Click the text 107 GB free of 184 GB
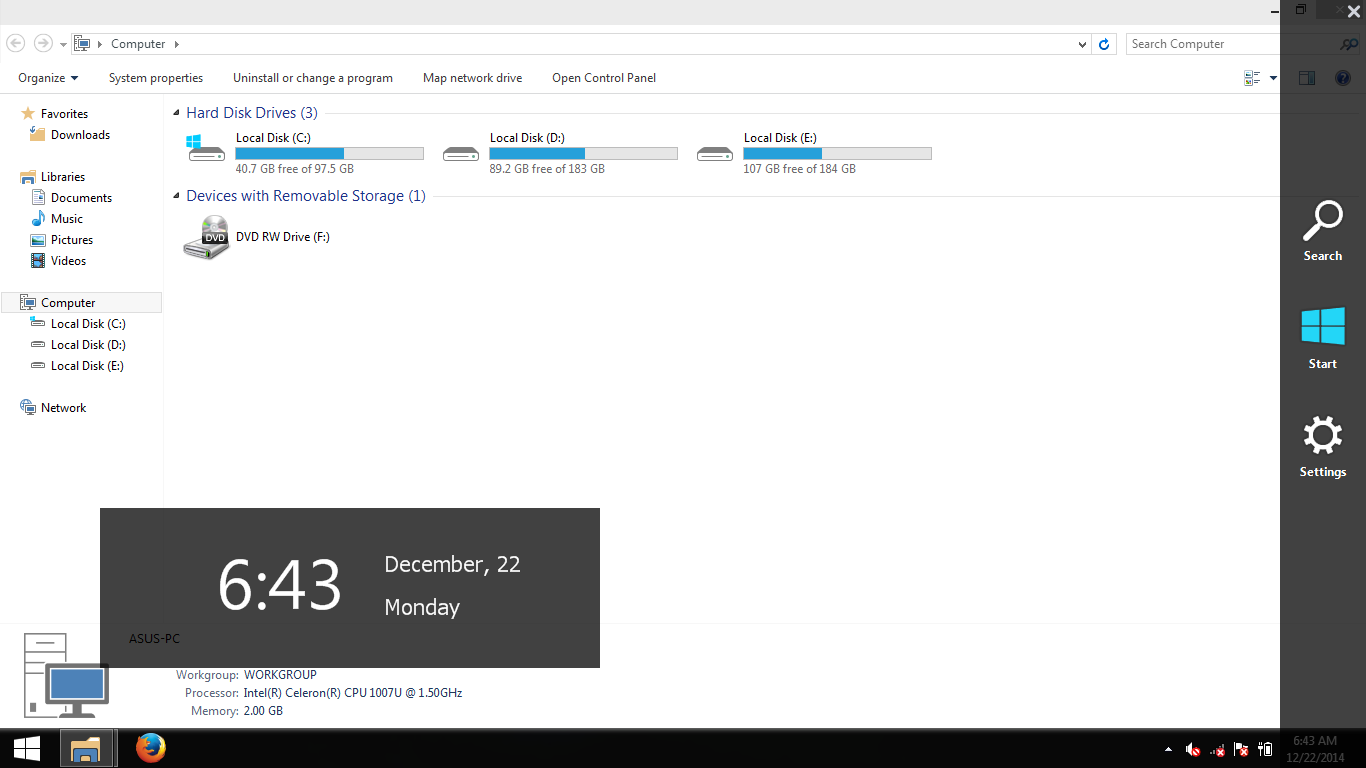 (800, 169)
